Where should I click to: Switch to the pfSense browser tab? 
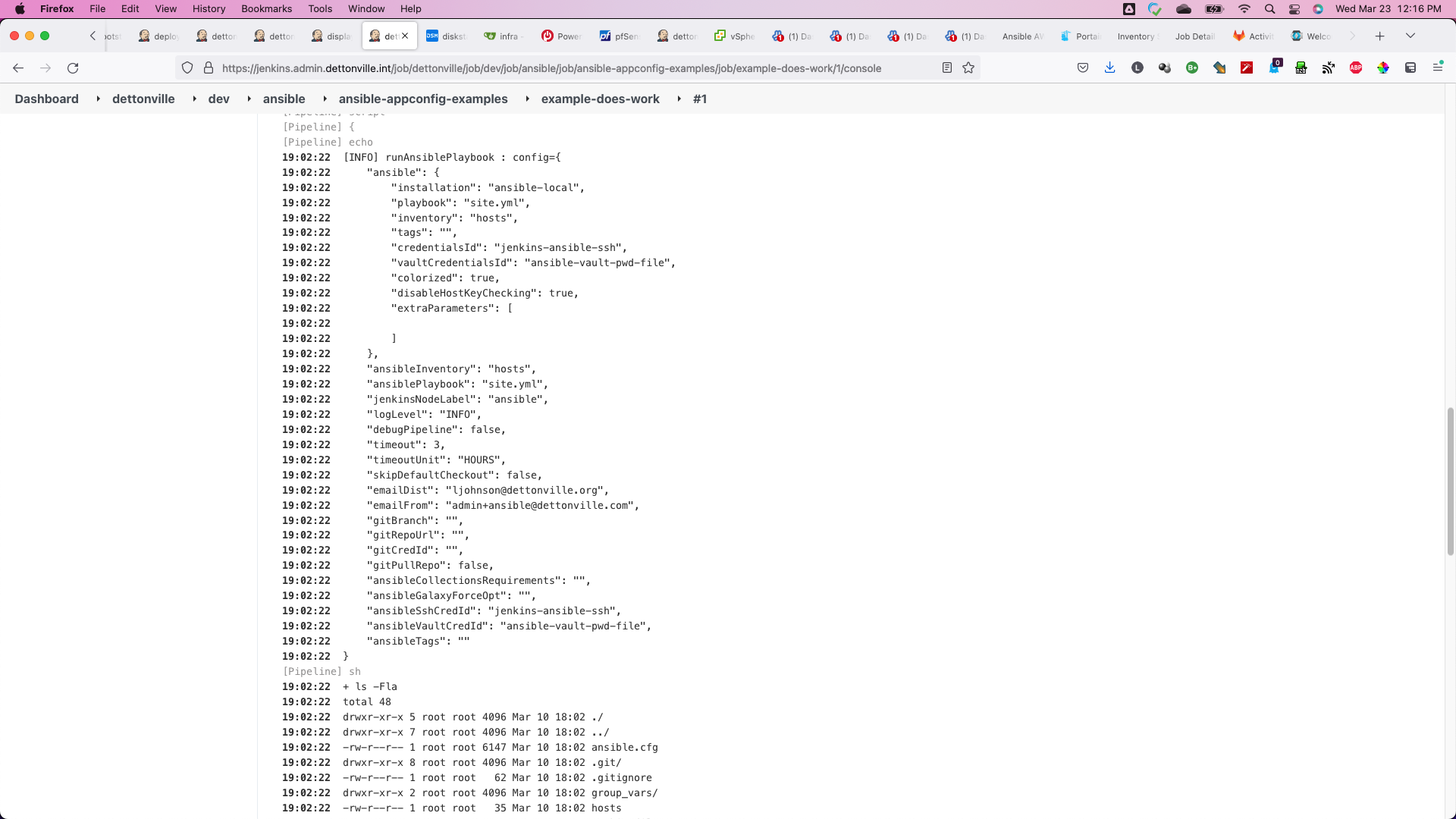click(620, 36)
